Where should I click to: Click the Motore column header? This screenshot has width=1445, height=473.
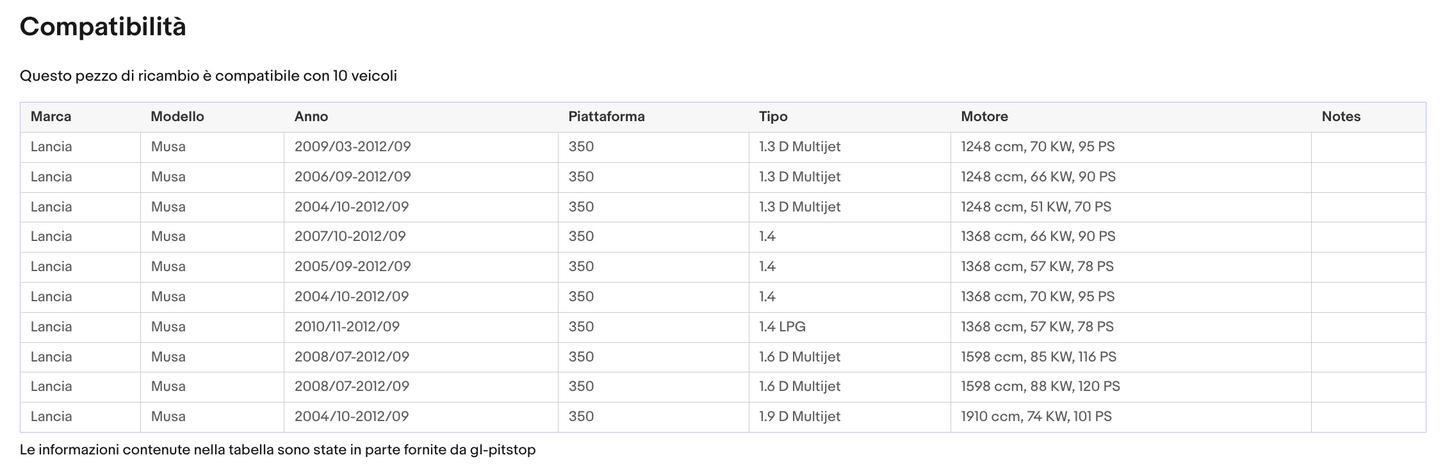pyautogui.click(x=984, y=117)
